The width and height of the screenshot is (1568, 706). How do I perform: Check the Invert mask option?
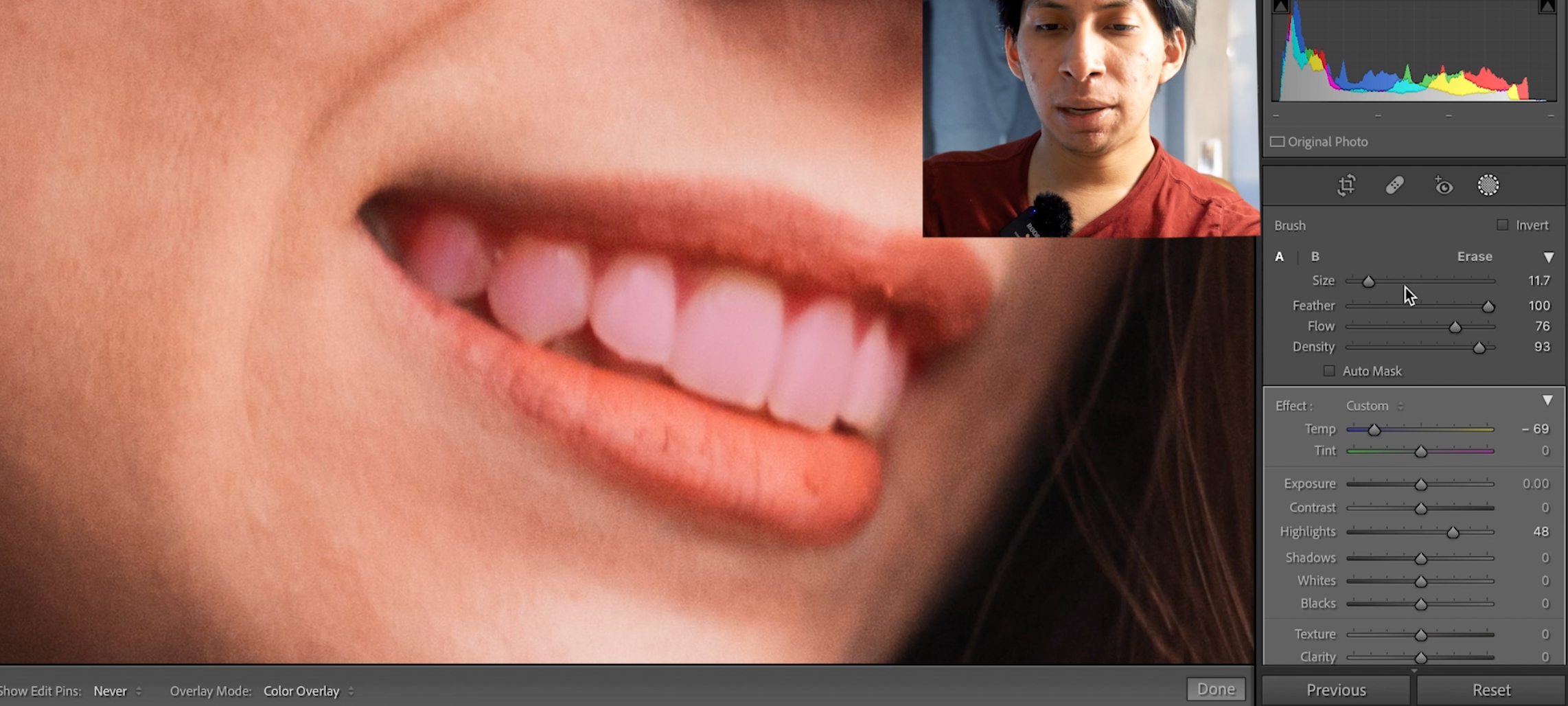tap(1503, 225)
